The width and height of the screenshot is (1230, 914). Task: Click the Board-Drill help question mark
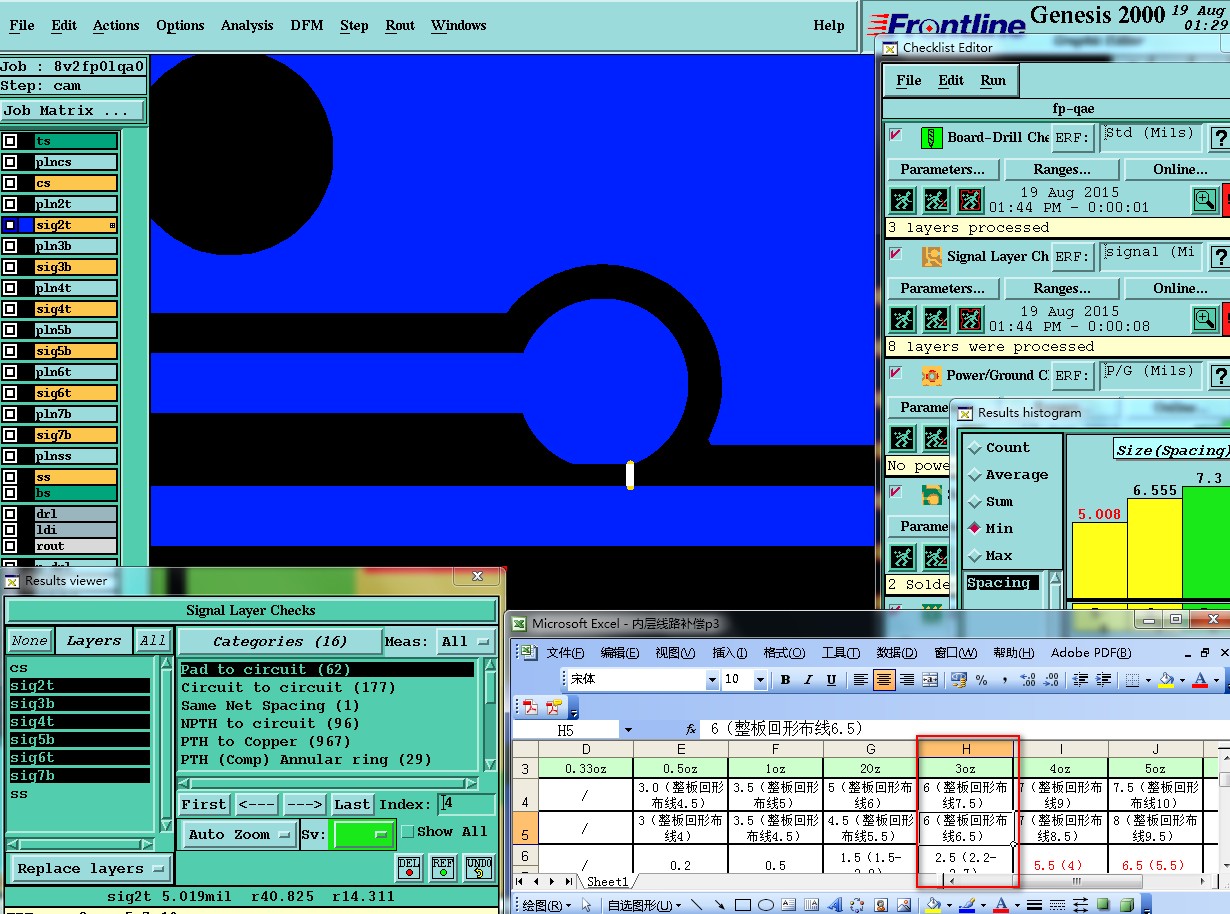[1219, 138]
